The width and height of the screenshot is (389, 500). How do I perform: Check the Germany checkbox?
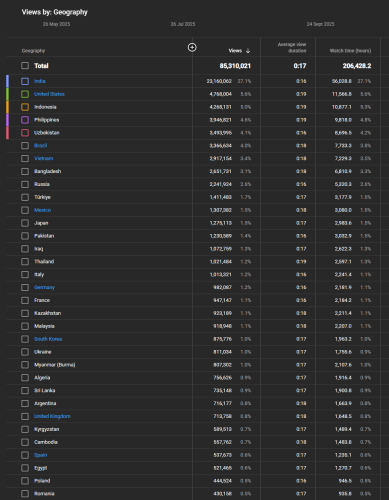coord(25,287)
